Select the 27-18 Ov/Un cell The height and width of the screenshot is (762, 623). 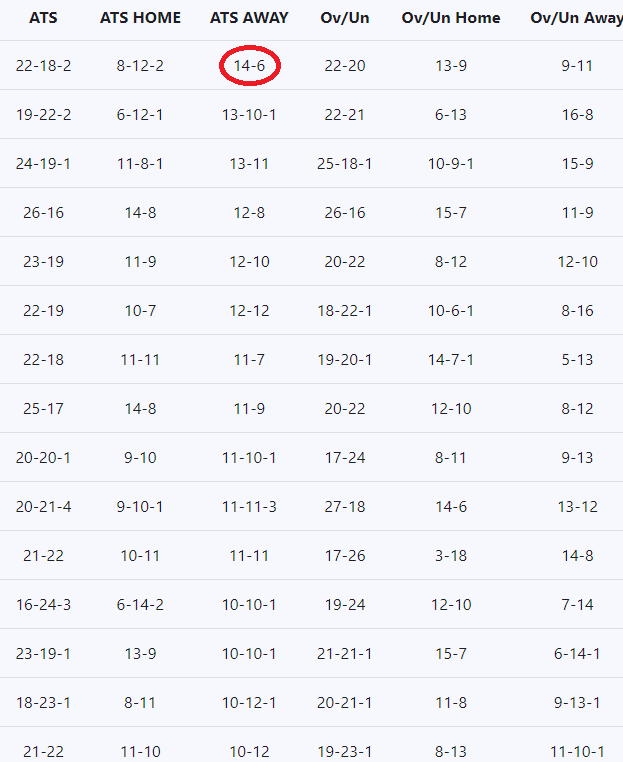(x=345, y=507)
